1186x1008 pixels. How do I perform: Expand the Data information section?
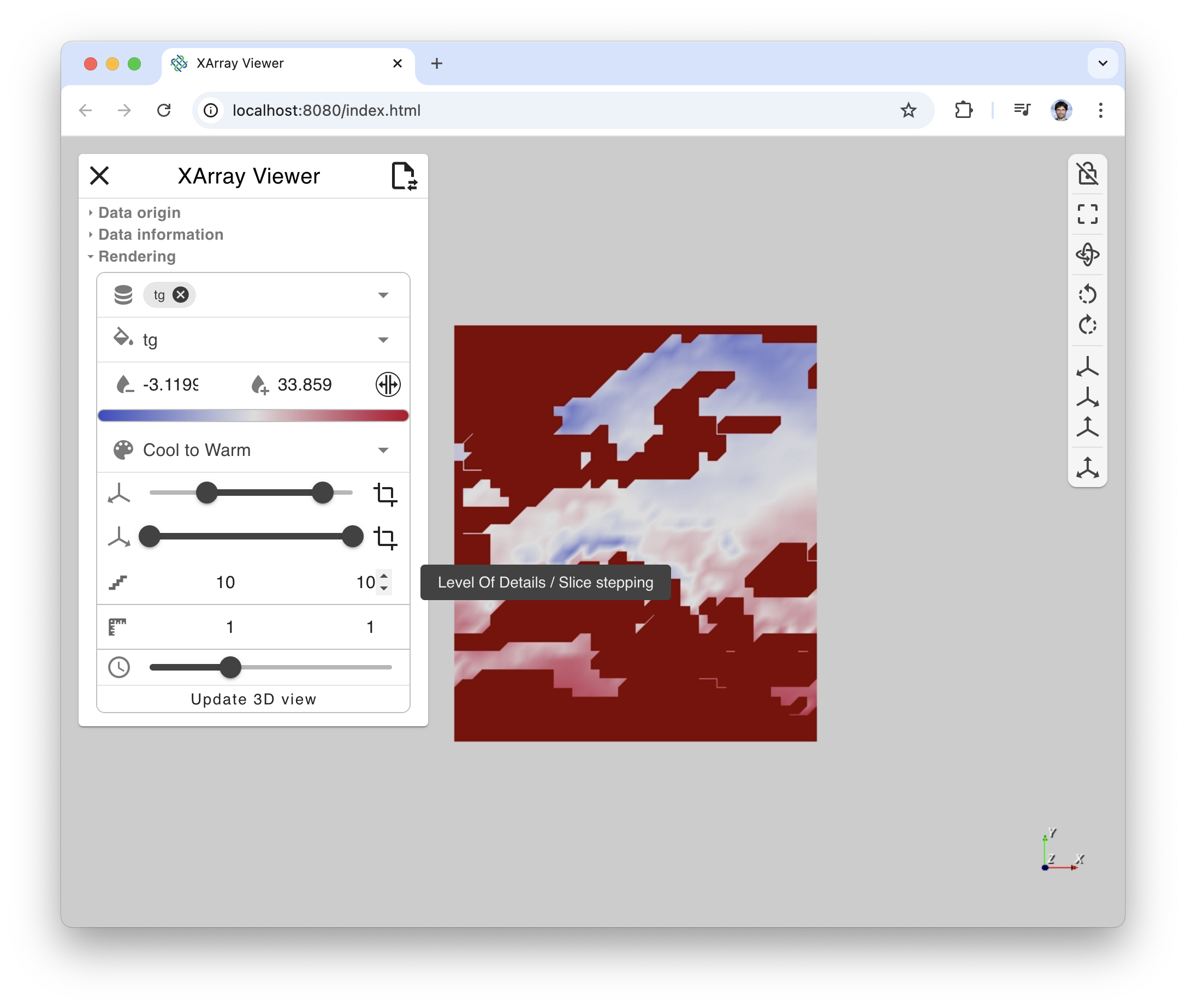tap(161, 234)
